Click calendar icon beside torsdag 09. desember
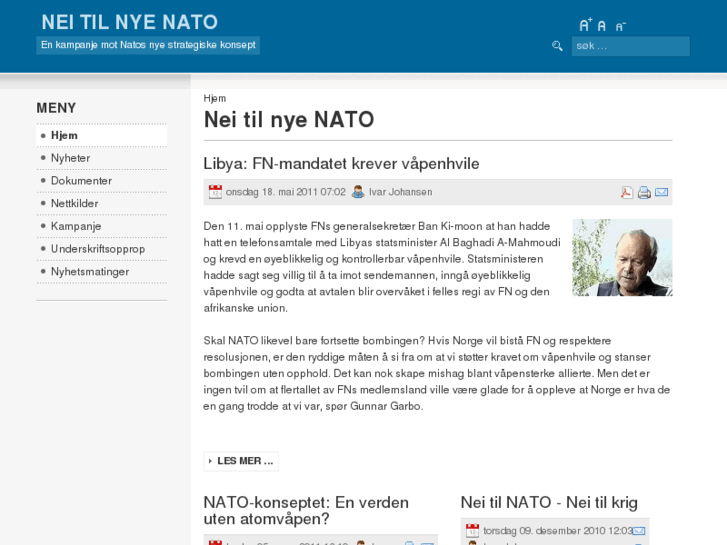The height and width of the screenshot is (545, 727). [472, 531]
